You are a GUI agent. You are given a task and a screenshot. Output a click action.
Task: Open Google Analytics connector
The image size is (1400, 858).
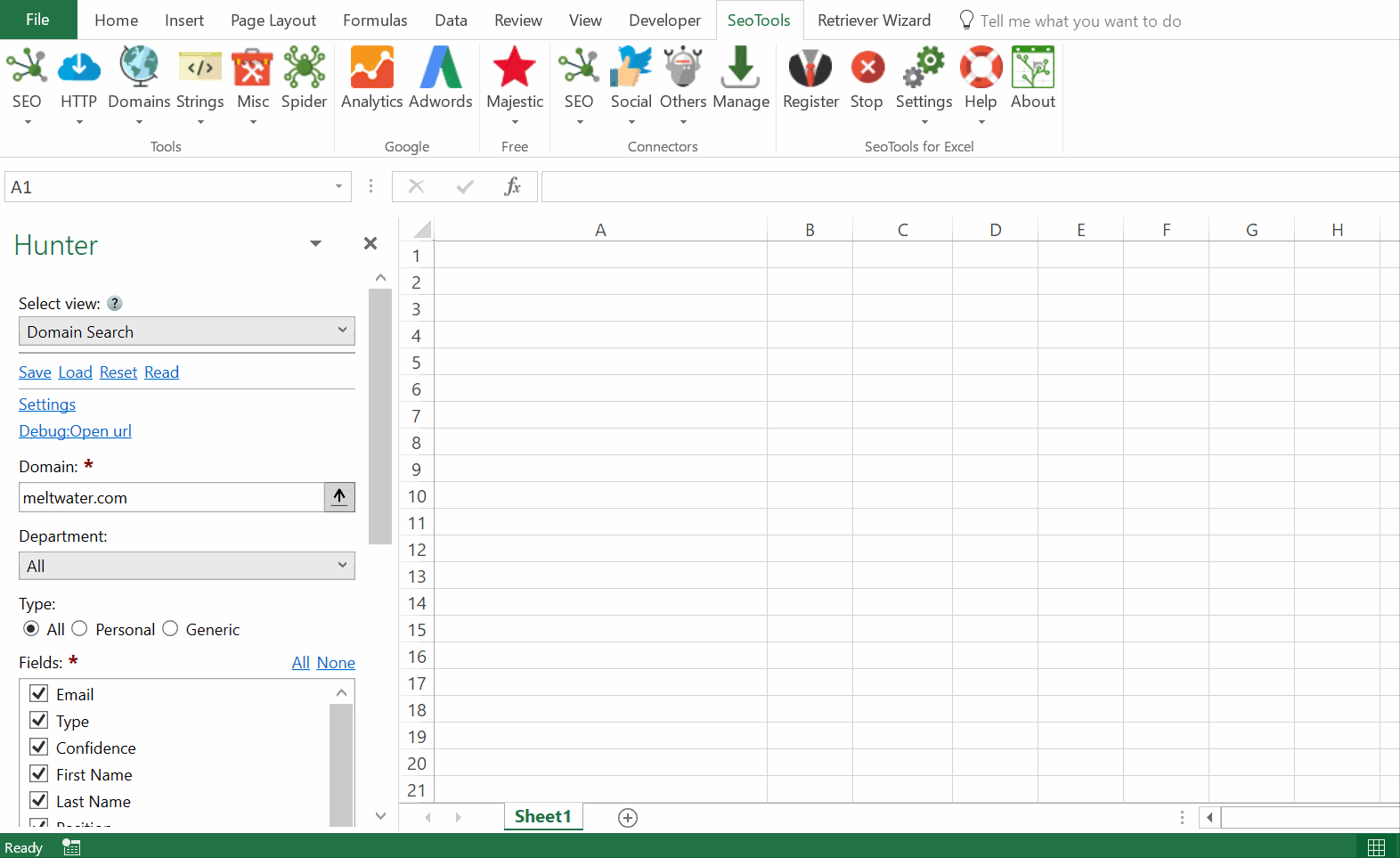(372, 68)
